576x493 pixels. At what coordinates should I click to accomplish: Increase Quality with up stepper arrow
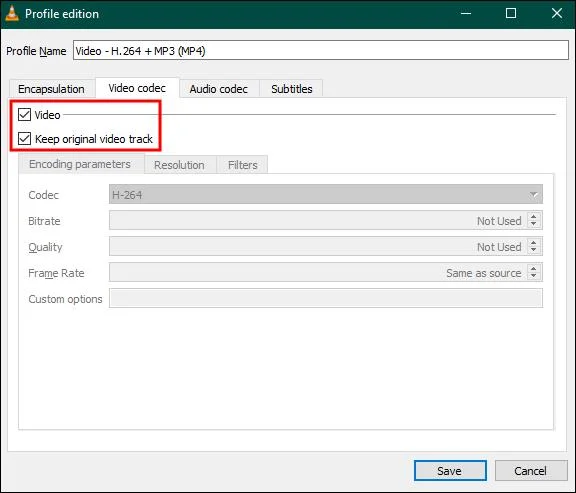(x=534, y=242)
